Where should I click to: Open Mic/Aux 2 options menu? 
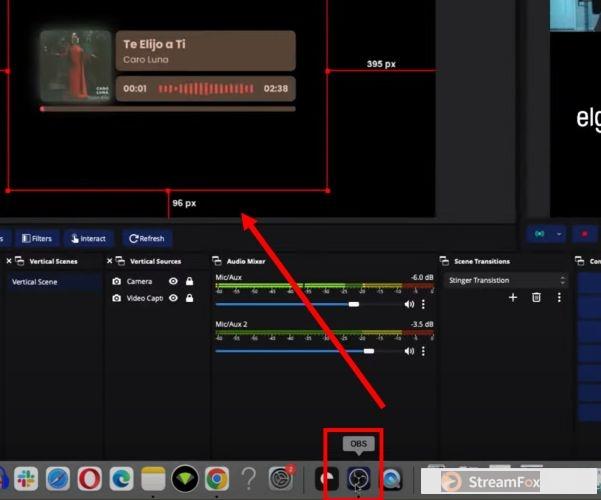coord(423,351)
